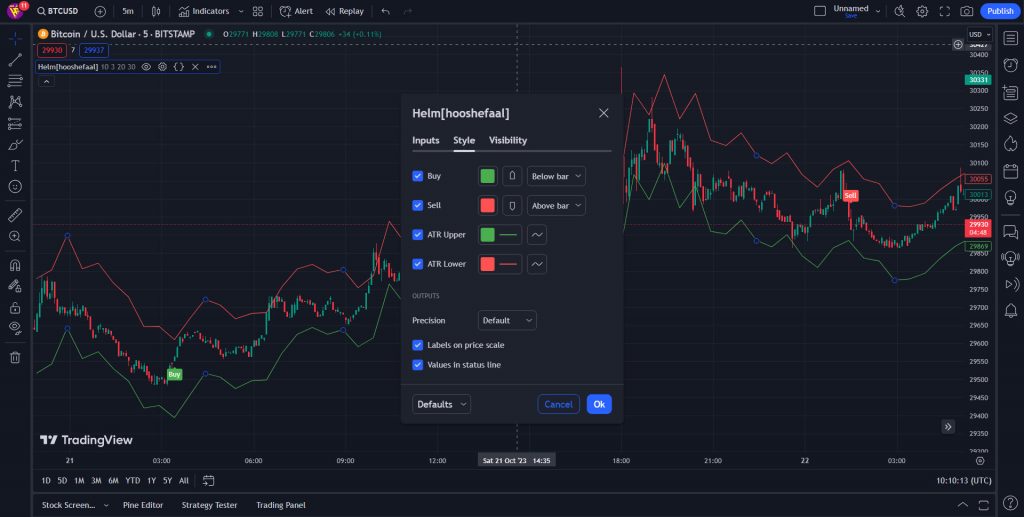Open the Defaults dropdown

click(x=441, y=404)
